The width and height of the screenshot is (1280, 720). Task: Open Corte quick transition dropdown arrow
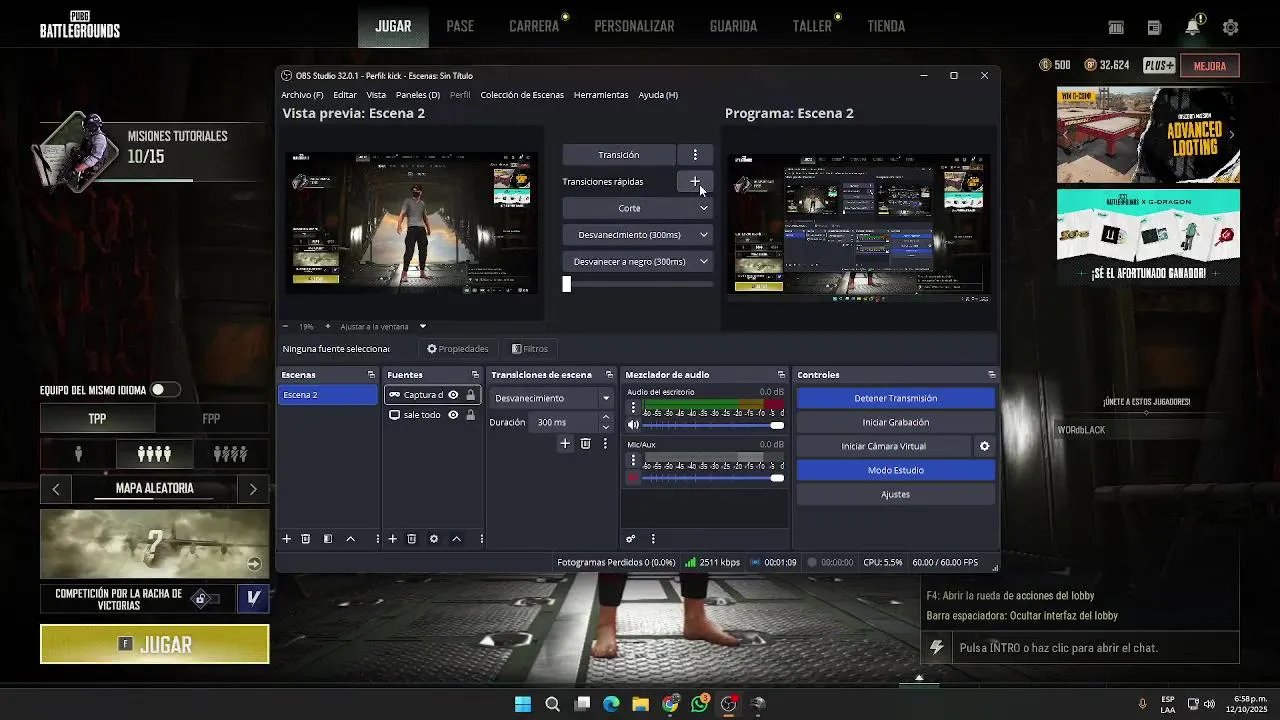(x=704, y=208)
